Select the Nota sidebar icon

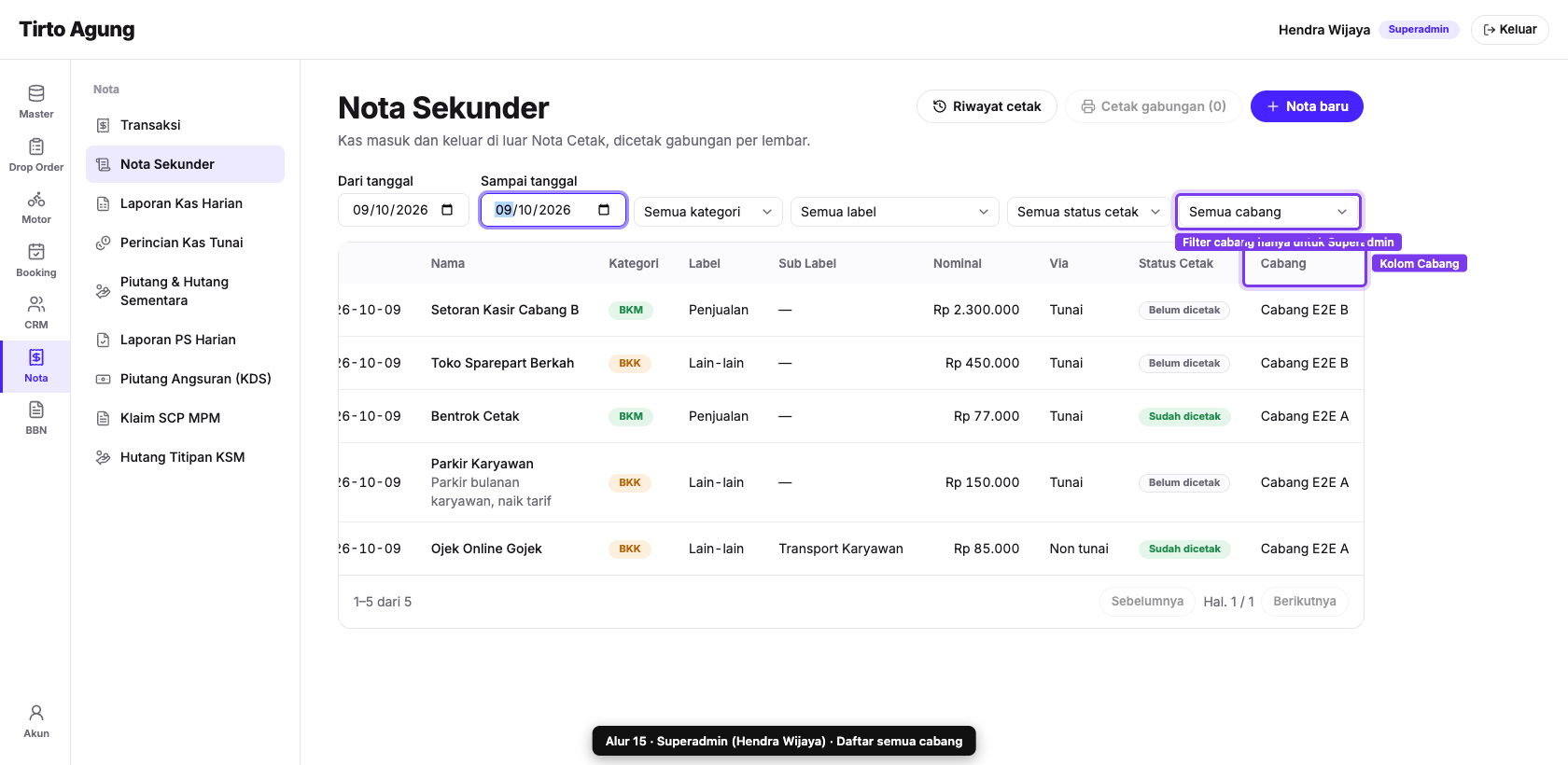[35, 366]
